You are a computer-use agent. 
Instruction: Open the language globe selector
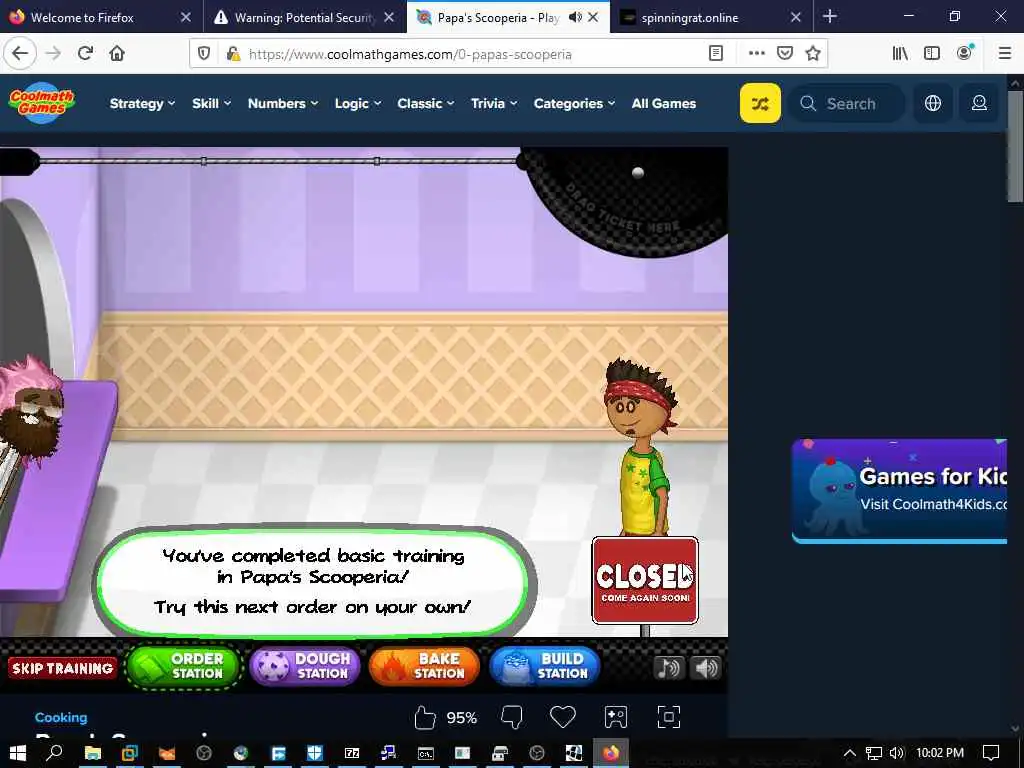tap(933, 103)
